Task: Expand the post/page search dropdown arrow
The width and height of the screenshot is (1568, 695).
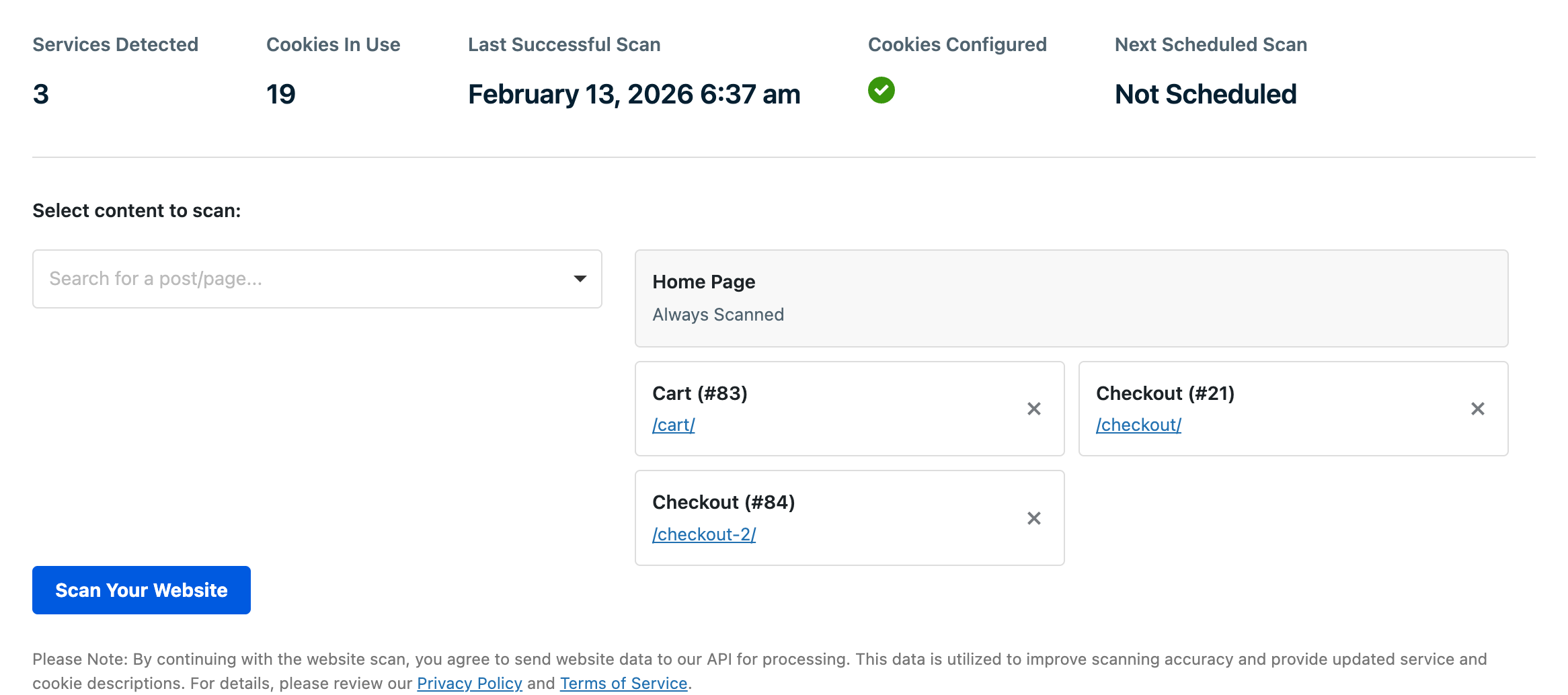Action: [580, 279]
